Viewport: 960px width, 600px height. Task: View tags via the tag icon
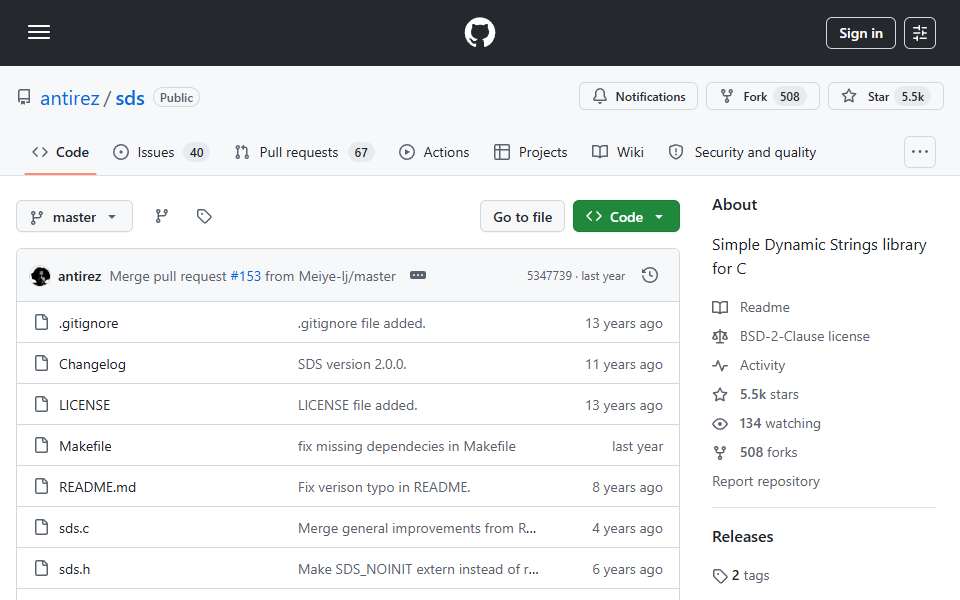tap(204, 216)
